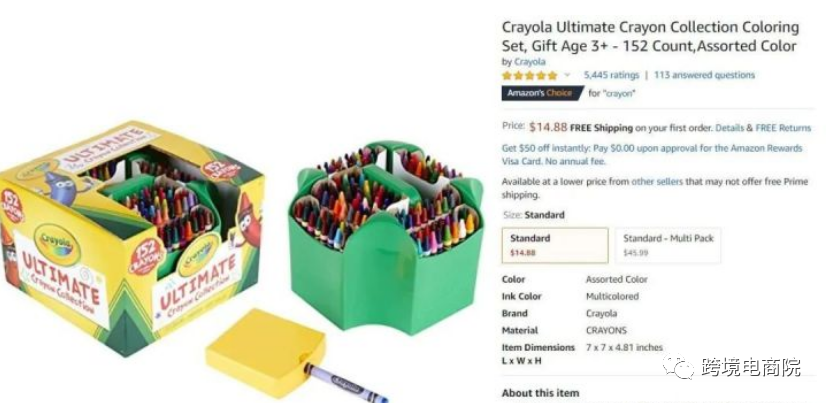Image resolution: width=827 pixels, height=403 pixels.
Task: Open shipping Details link
Action: (x=729, y=128)
